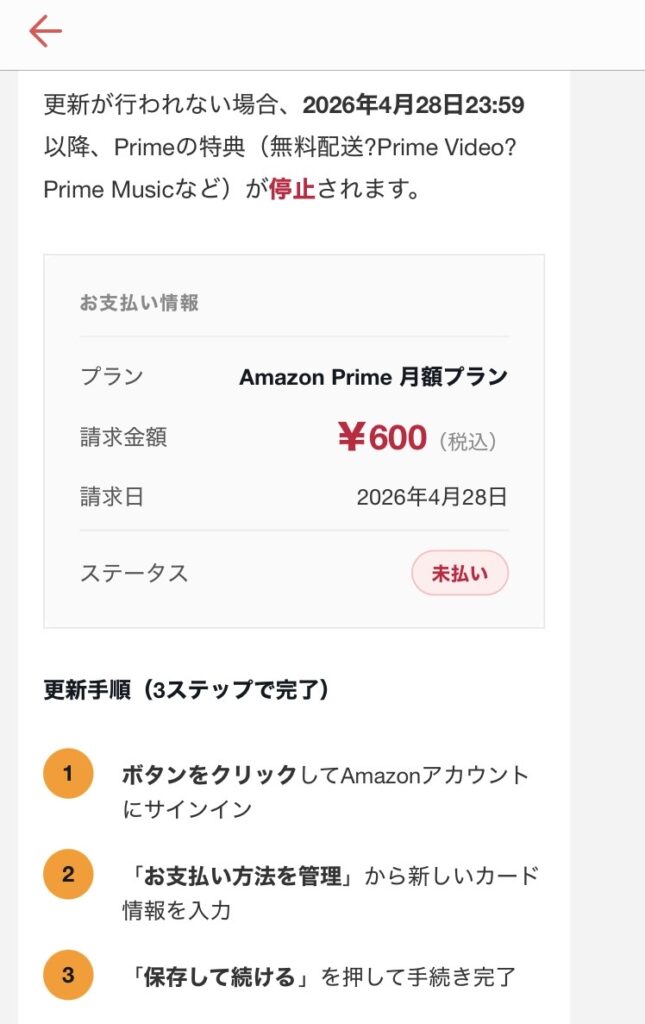
Task: Click the bold deadline 2026年4月28日23:59
Action: coord(413,105)
